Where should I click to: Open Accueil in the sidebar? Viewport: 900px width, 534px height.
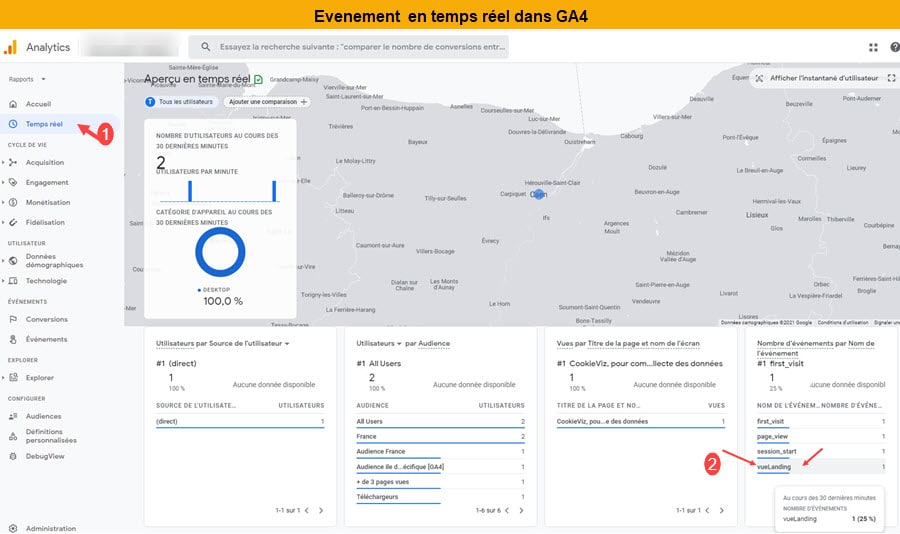point(38,104)
